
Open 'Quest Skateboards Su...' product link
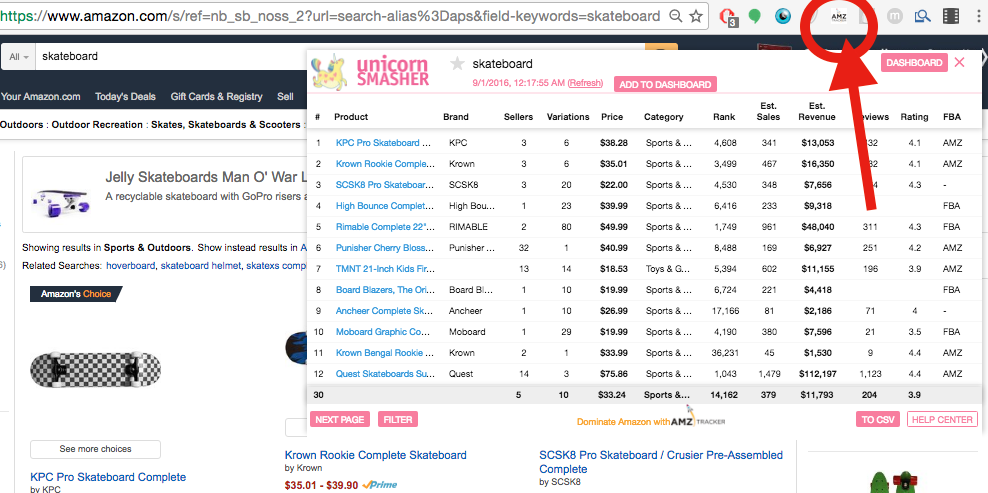click(385, 374)
